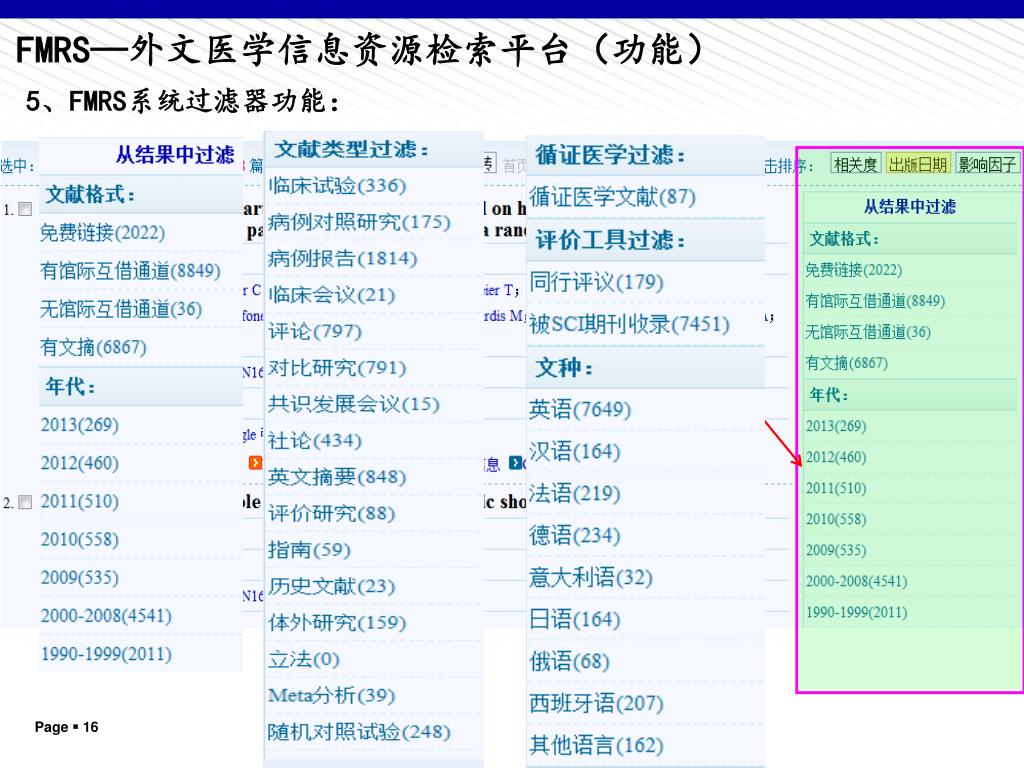The width and height of the screenshot is (1024, 768).
Task: Click 无馆际互借通道(36) in the green panel
Action: point(868,332)
